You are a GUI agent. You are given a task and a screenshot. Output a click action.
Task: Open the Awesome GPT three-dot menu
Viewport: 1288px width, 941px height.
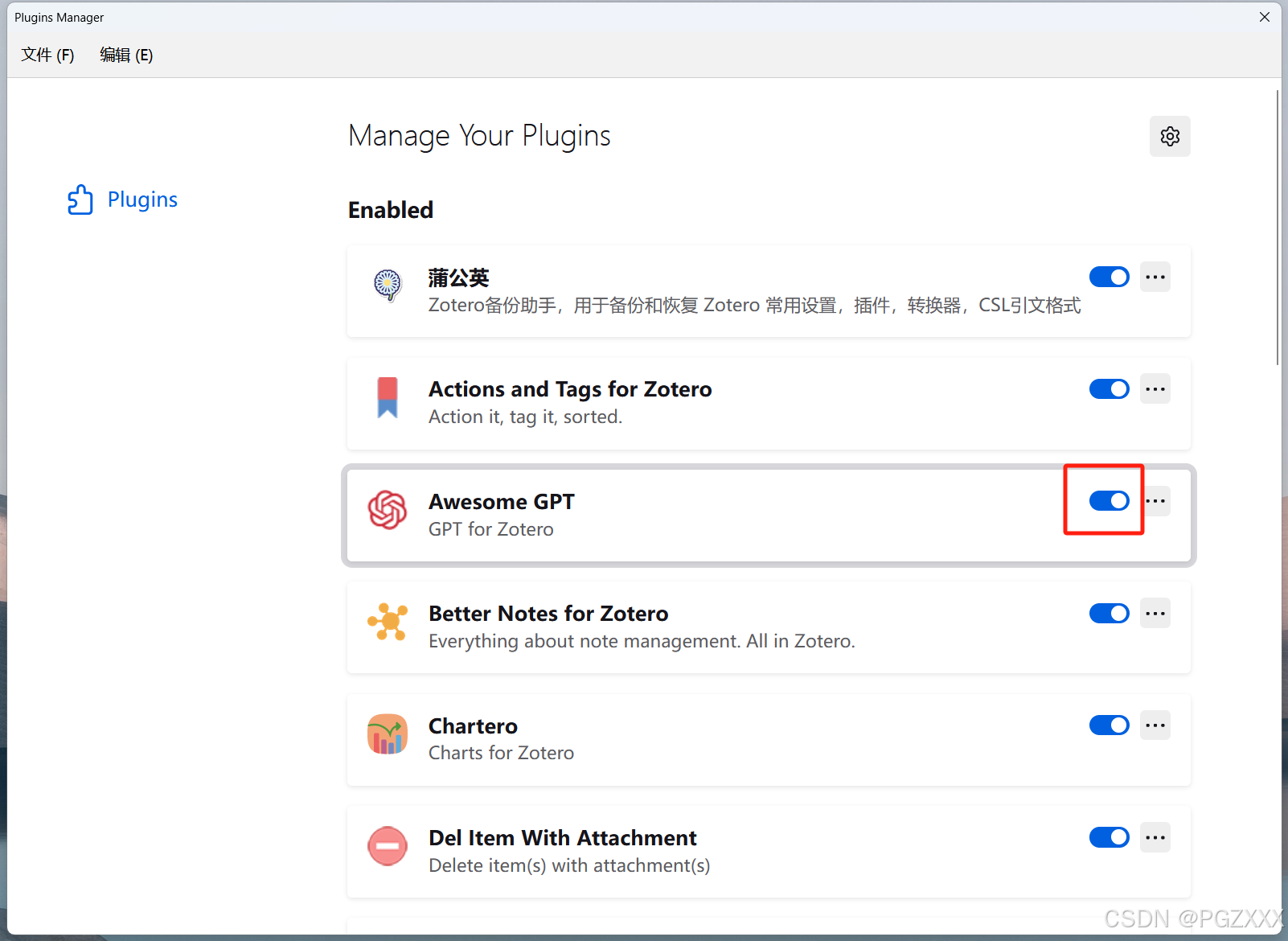1155,501
